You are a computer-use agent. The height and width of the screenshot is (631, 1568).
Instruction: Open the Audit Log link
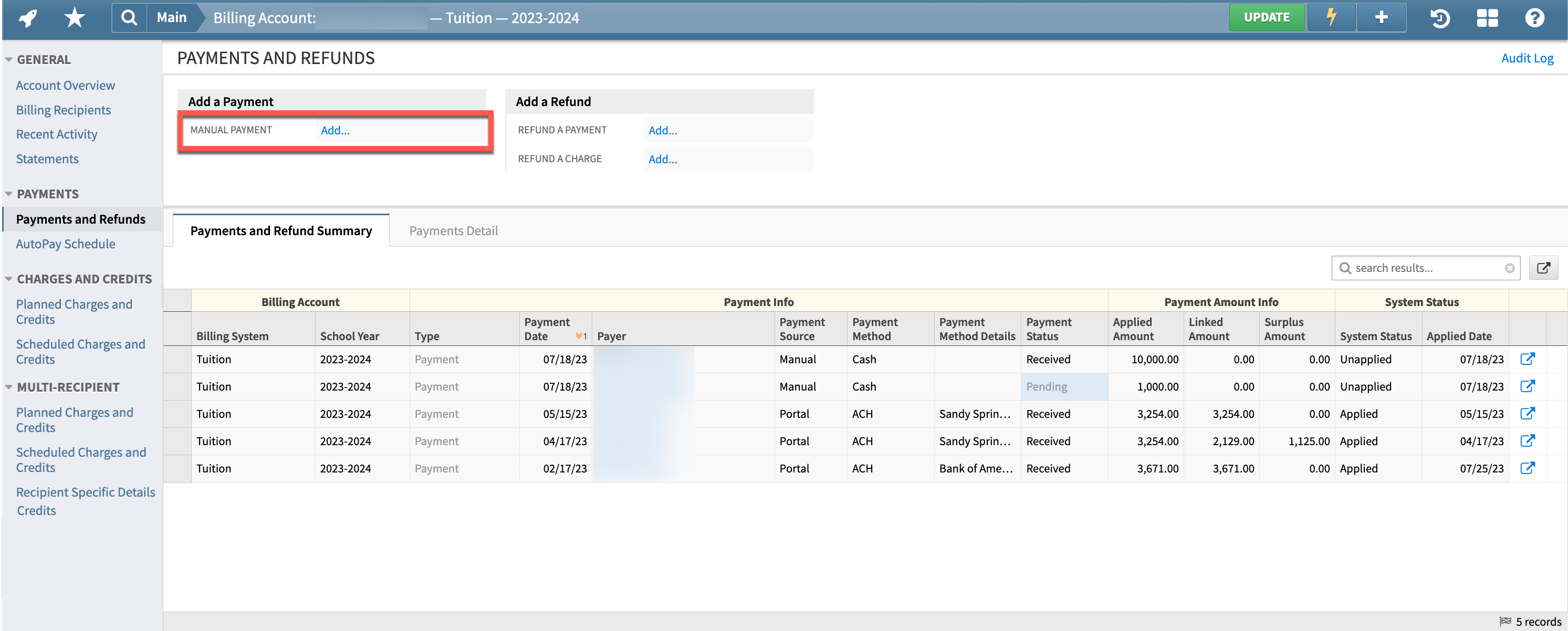(x=1527, y=58)
